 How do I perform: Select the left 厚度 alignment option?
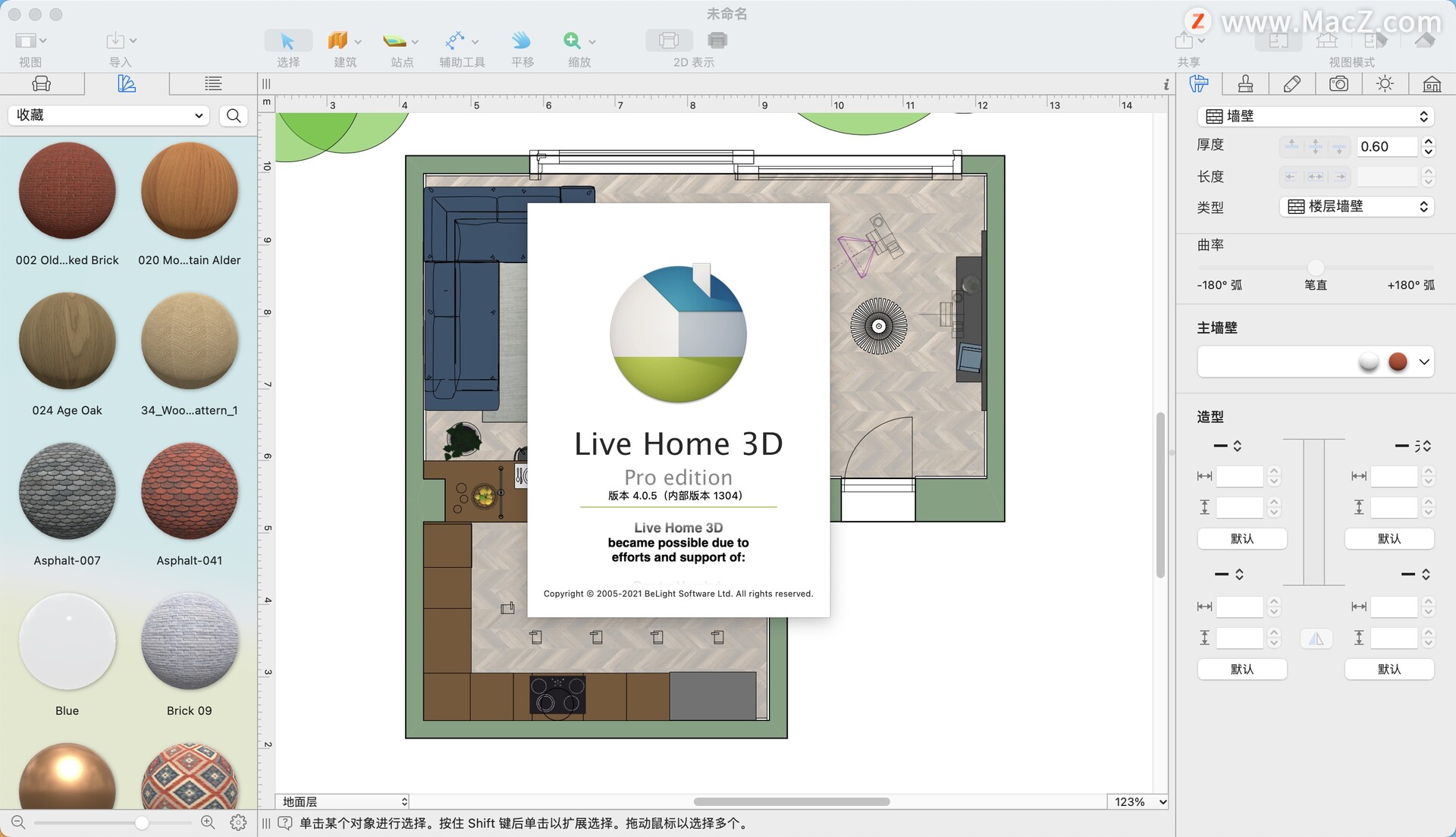click(x=1291, y=146)
